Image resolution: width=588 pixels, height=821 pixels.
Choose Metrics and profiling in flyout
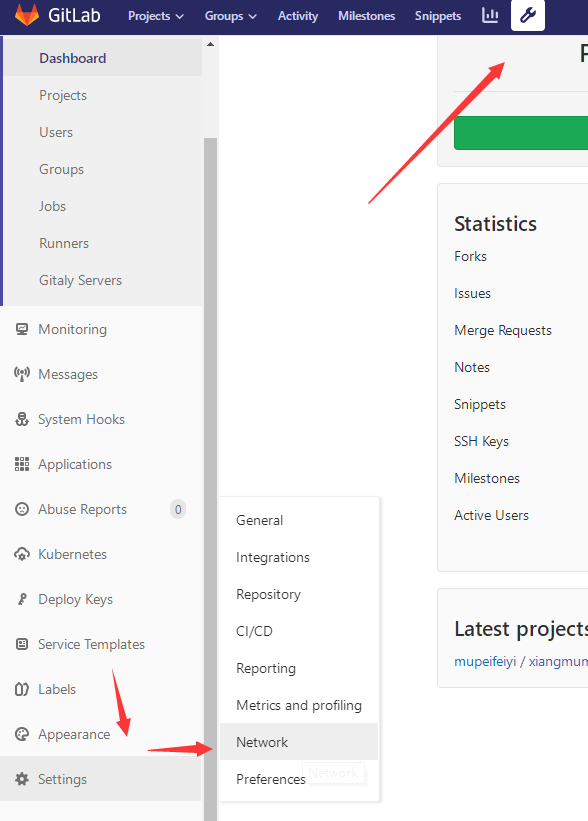tap(298, 705)
